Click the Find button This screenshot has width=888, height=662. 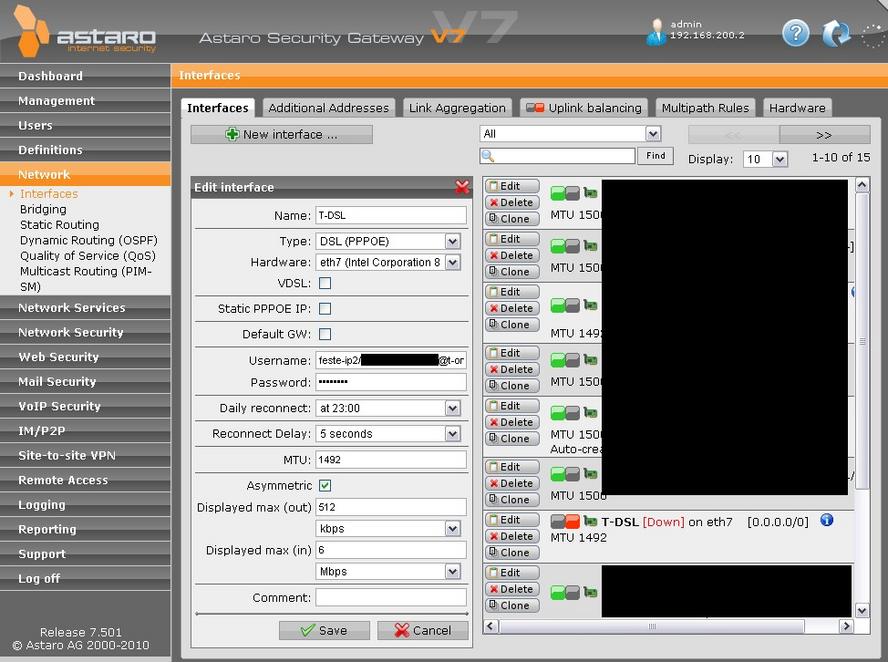(655, 156)
